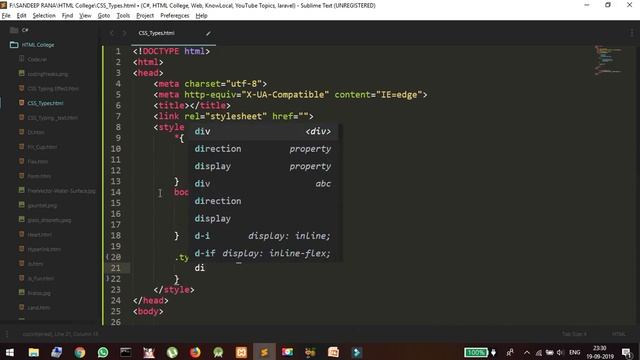Go to next tab with right arrow
This screenshot has height=360, width=640.
pos(124,33)
